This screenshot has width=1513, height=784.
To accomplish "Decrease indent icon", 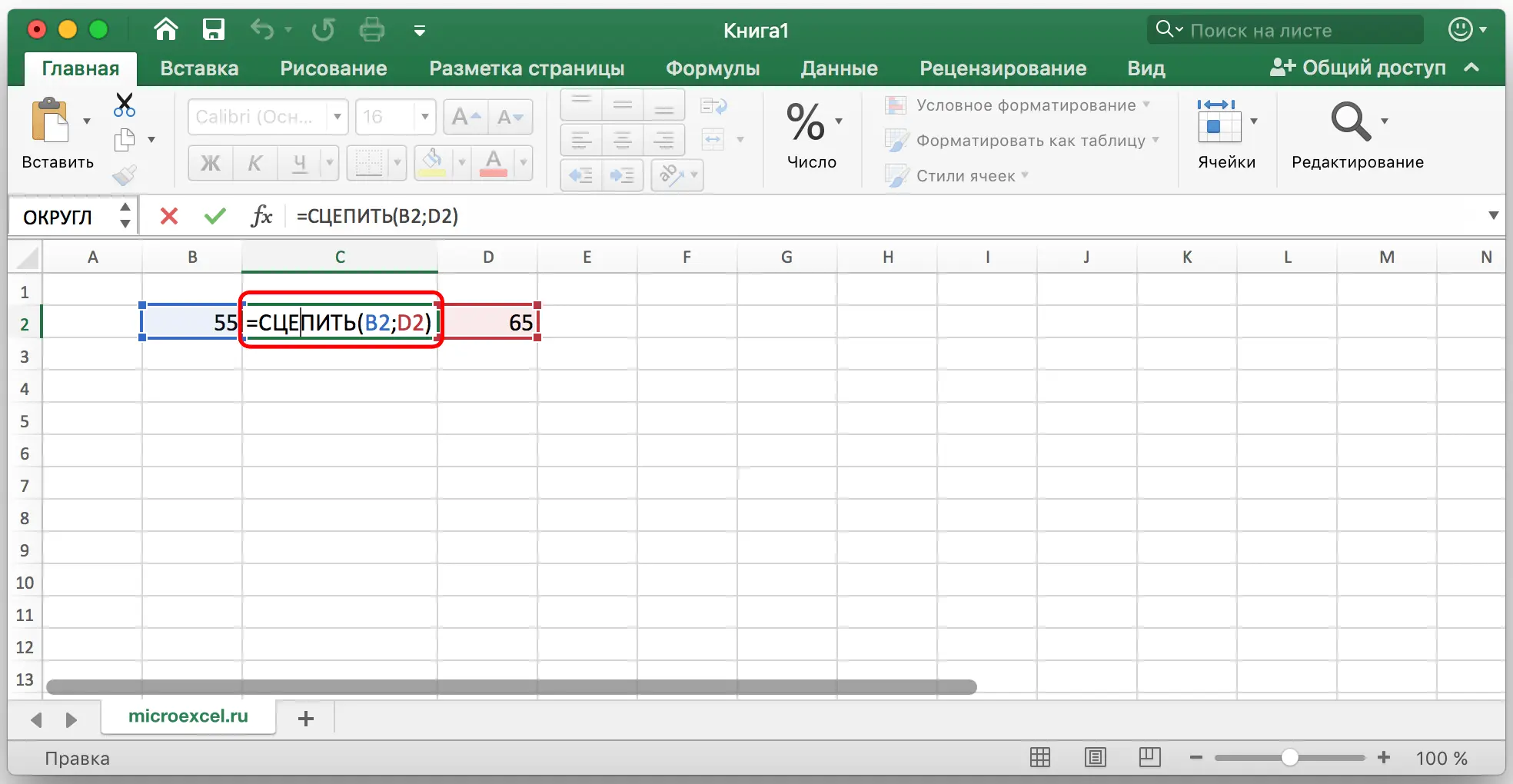I will pos(582,175).
